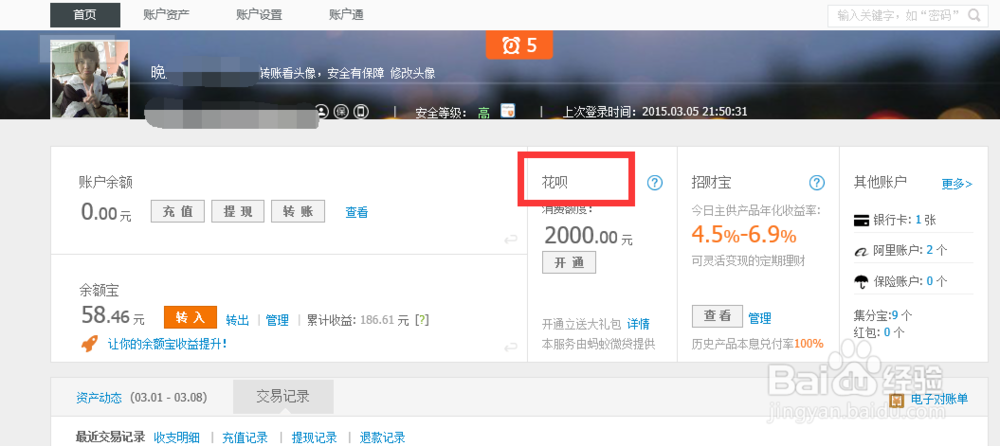Click the security certificate shield icon after 安全等级
This screenshot has width=1000, height=446.
click(508, 110)
